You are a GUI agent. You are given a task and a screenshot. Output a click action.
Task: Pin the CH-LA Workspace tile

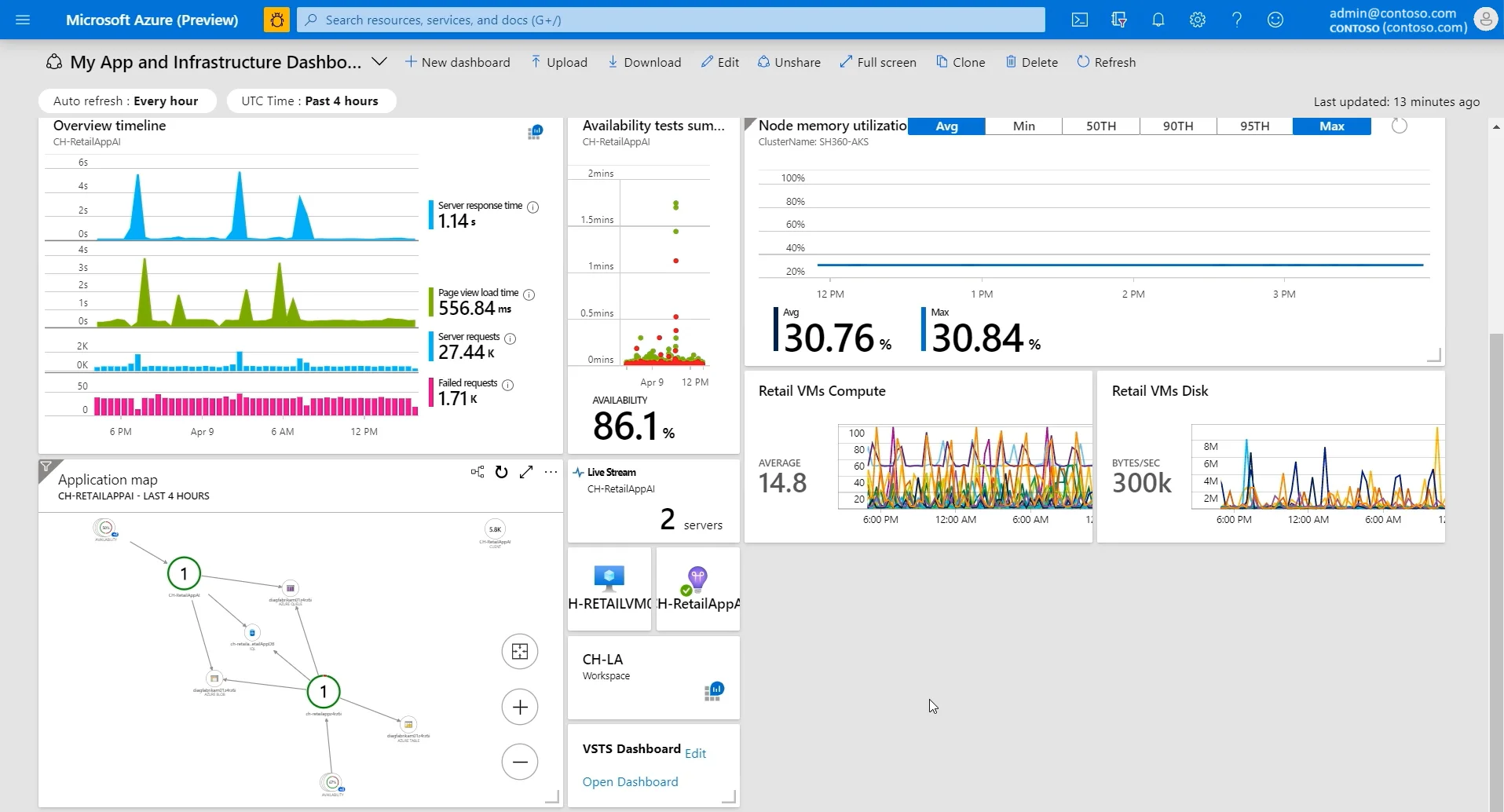click(x=715, y=691)
